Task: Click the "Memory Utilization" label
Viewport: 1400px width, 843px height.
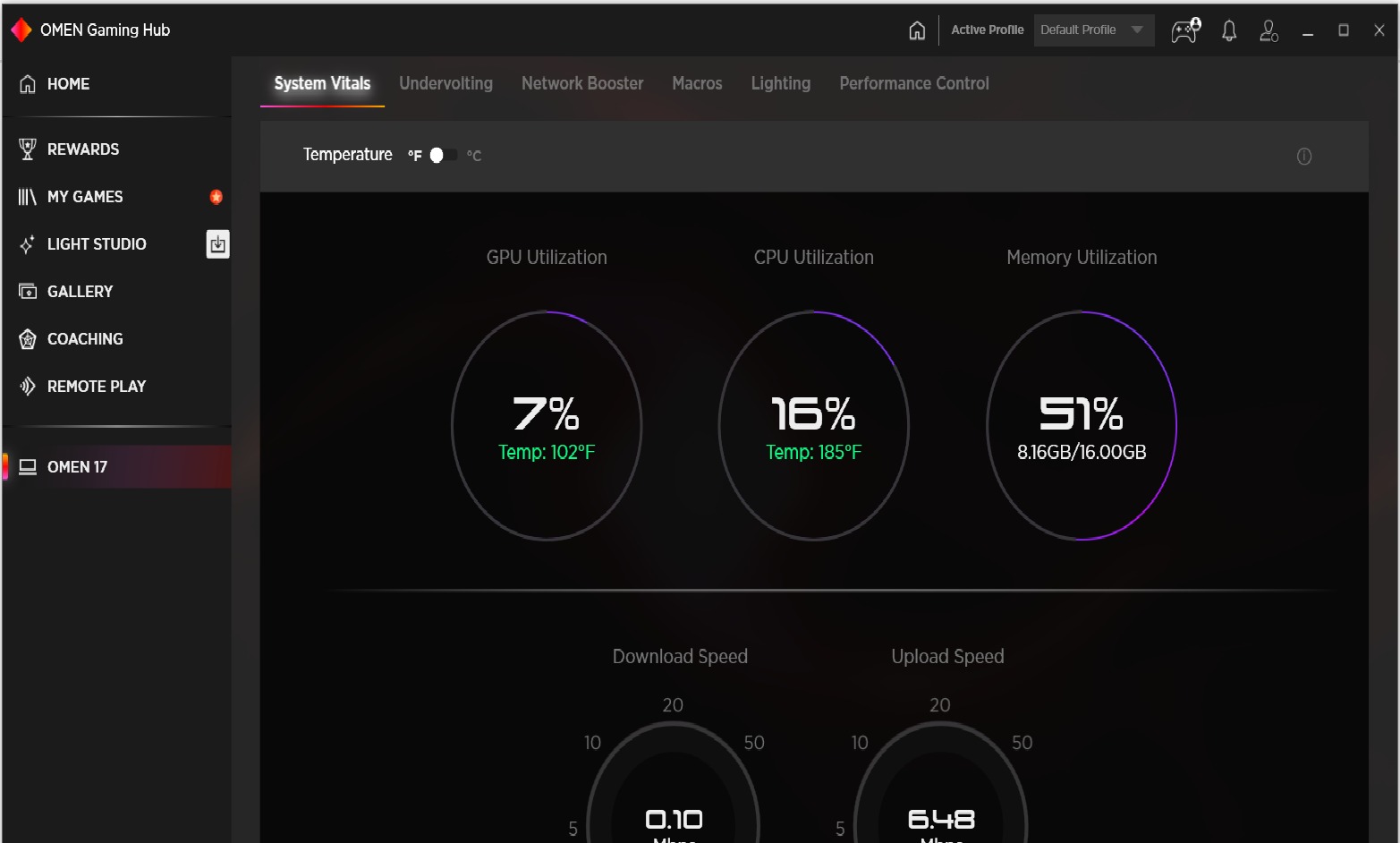Action: [x=1082, y=258]
